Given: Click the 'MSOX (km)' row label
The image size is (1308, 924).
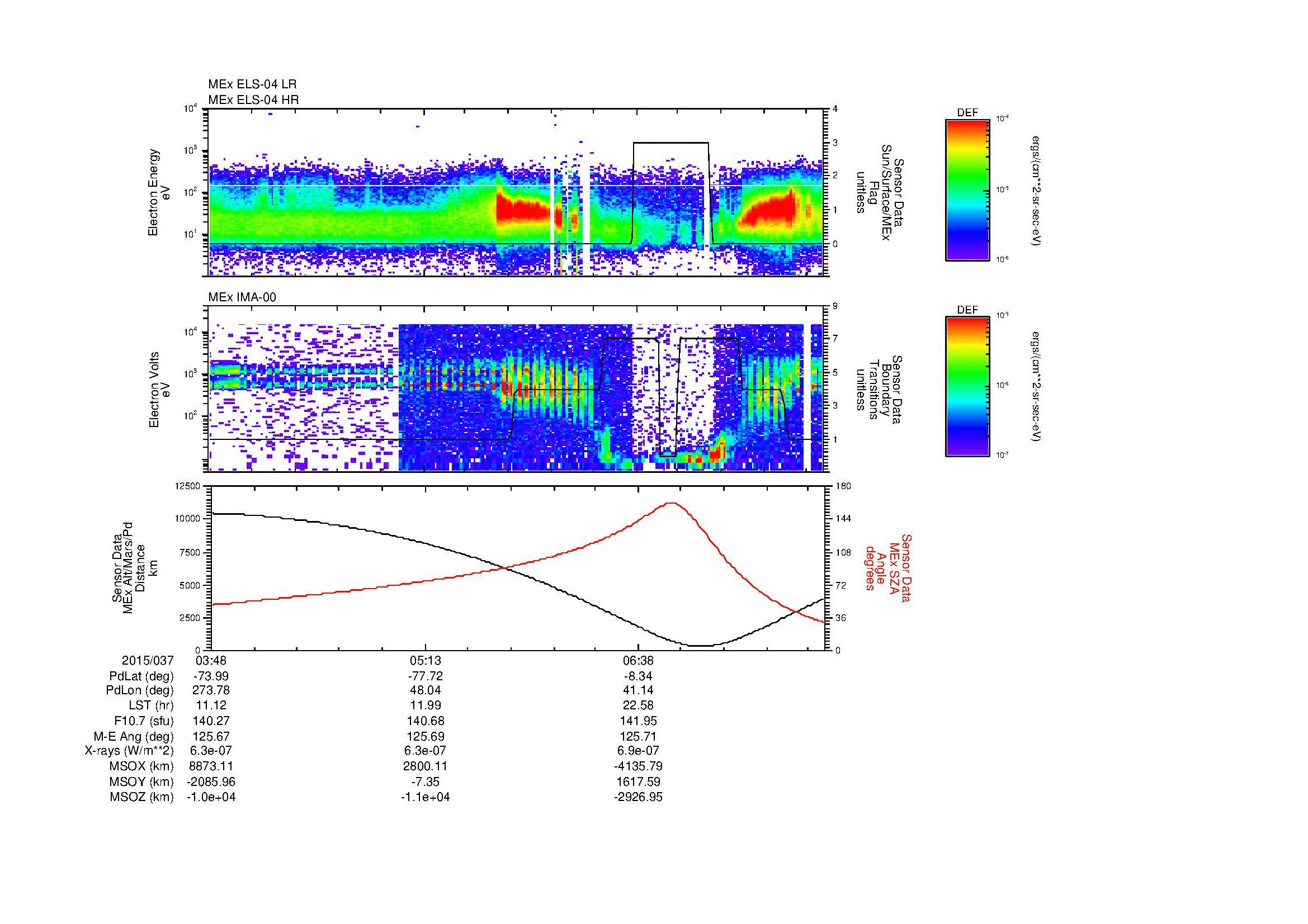Looking at the screenshot, I should tap(142, 766).
